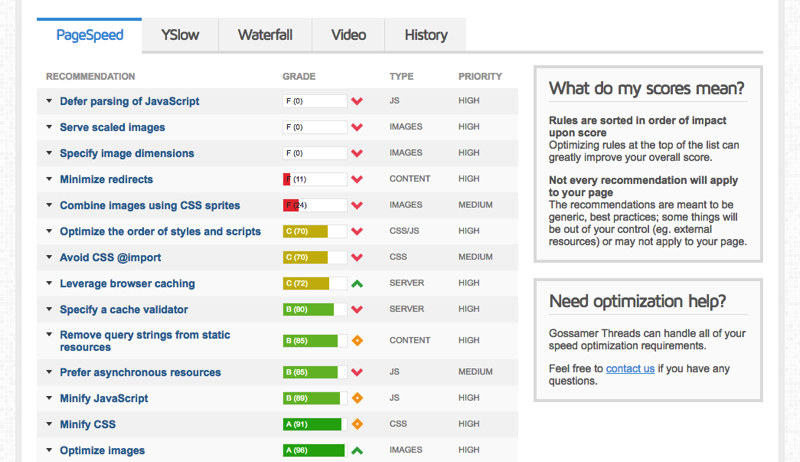Click green up arrow on Optimize images row
The height and width of the screenshot is (462, 800).
coord(357,450)
